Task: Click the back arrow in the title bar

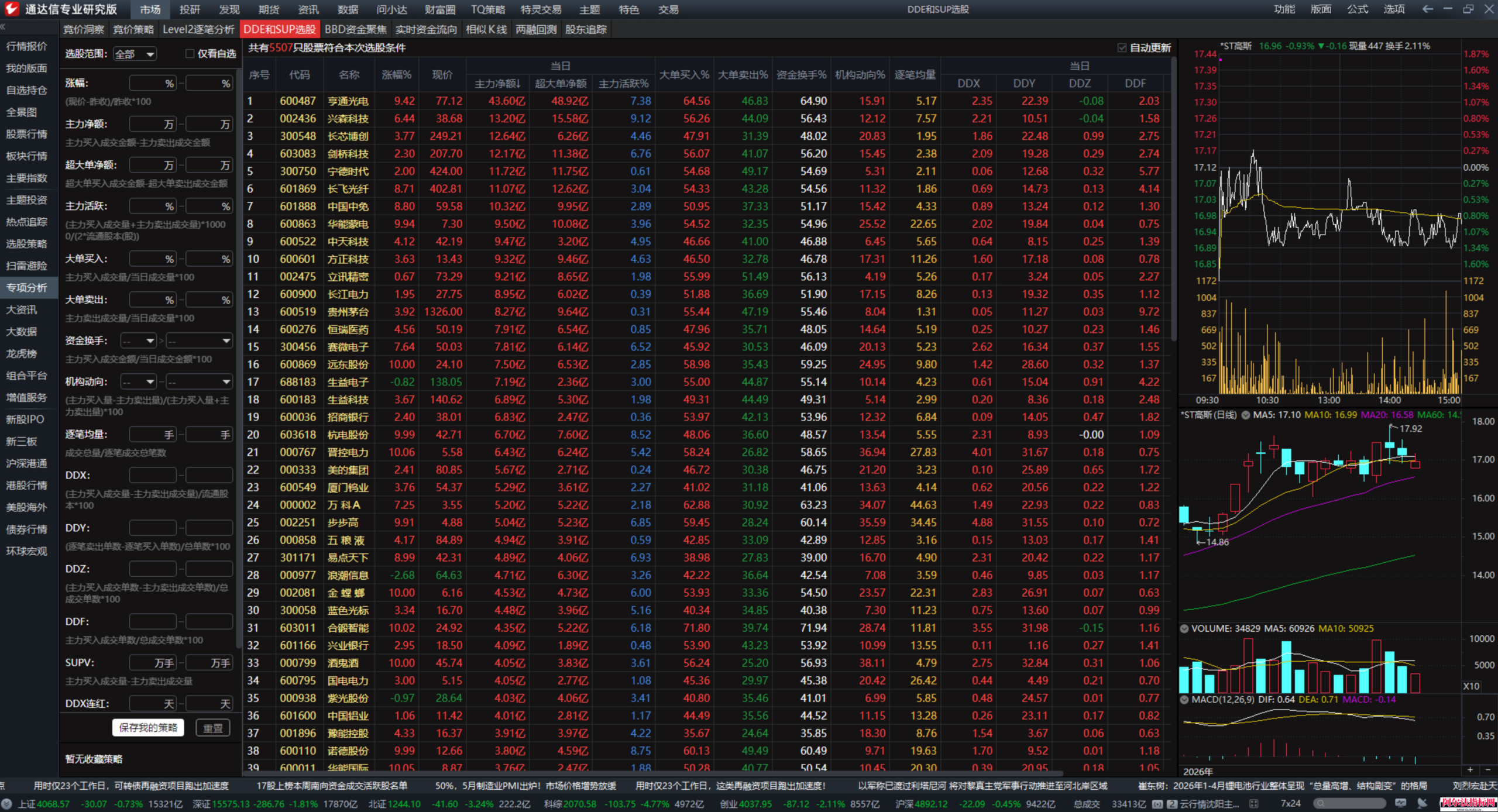Action: tap(1428, 9)
